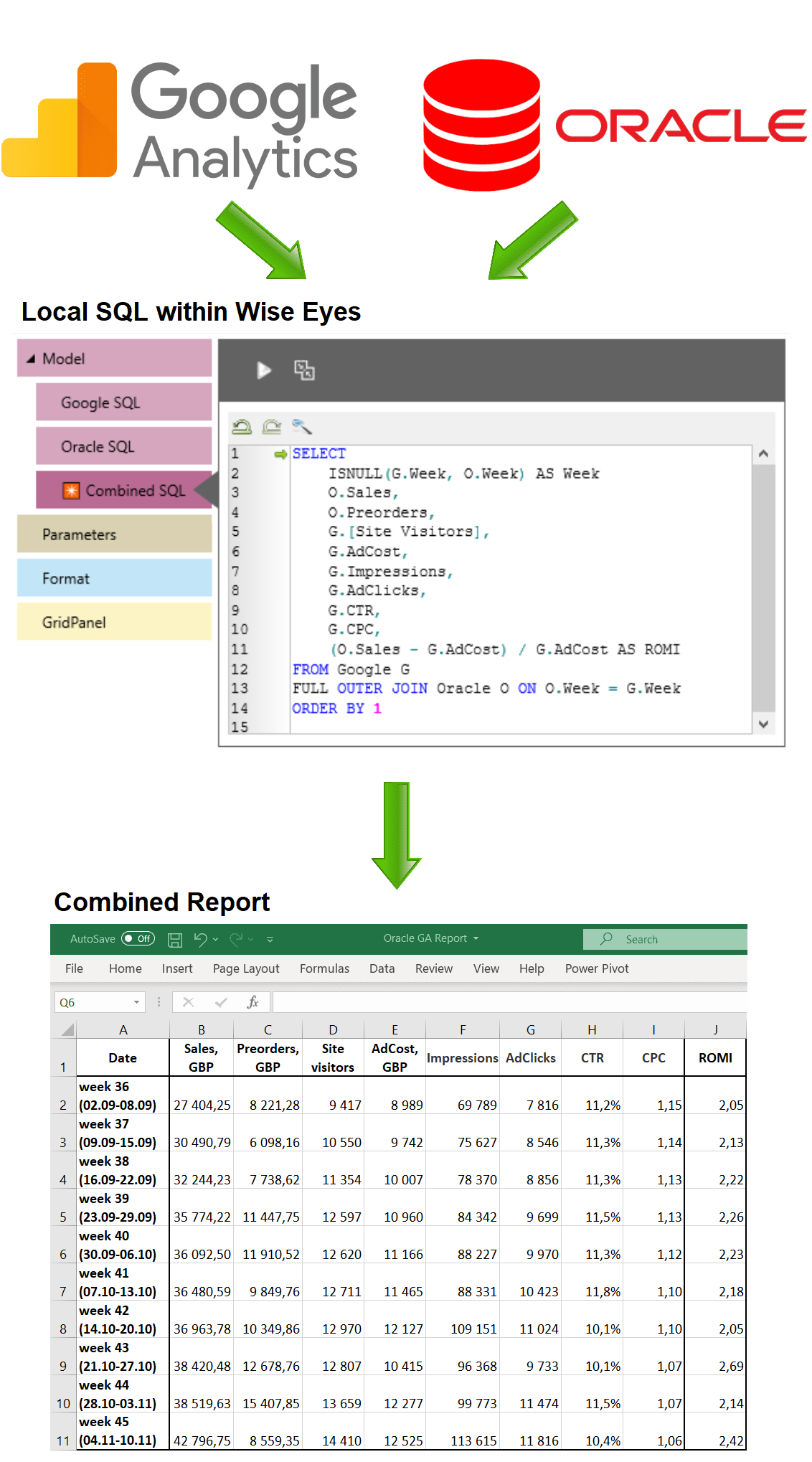The width and height of the screenshot is (812, 1462).
Task: Open the Page Layout tab
Action: [246, 968]
